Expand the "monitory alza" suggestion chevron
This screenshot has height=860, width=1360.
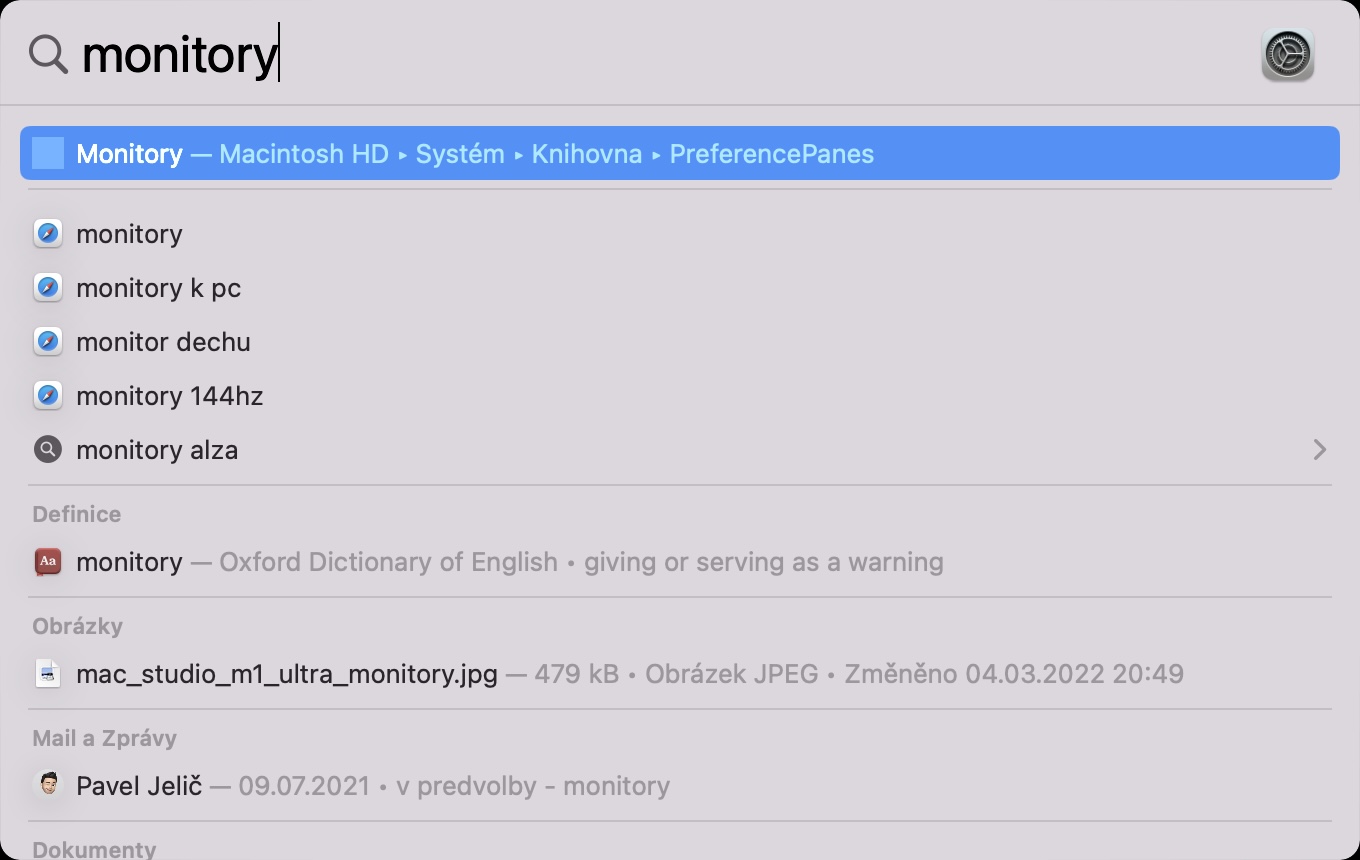coord(1319,450)
